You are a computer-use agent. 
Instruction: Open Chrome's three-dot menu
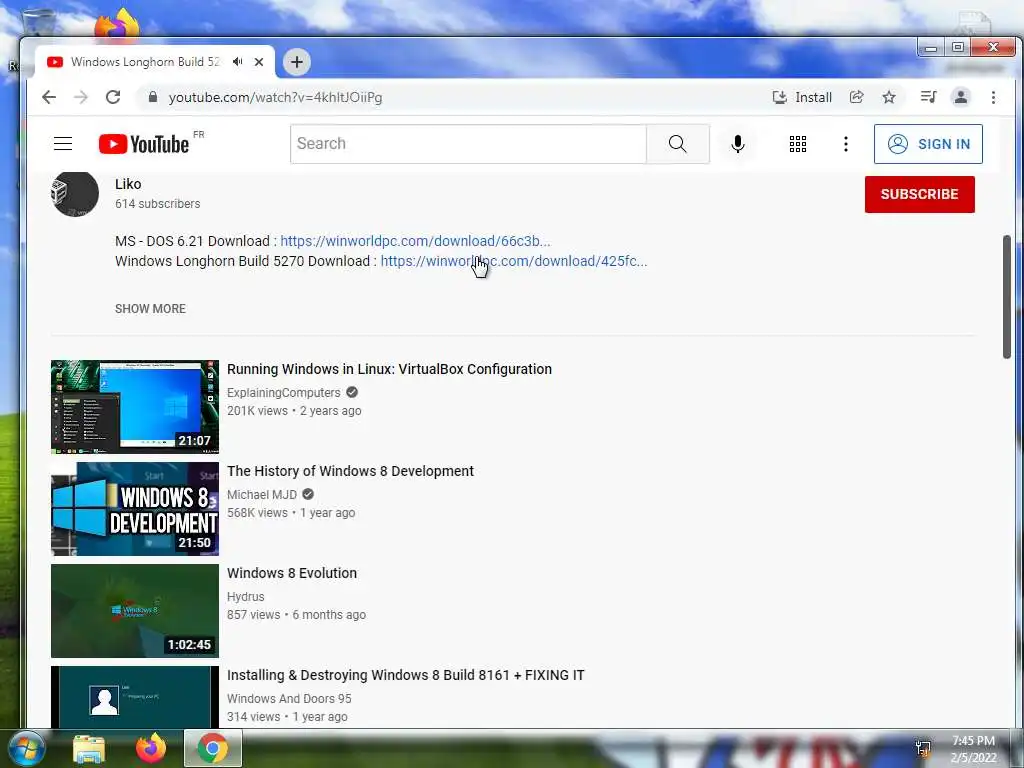click(993, 97)
